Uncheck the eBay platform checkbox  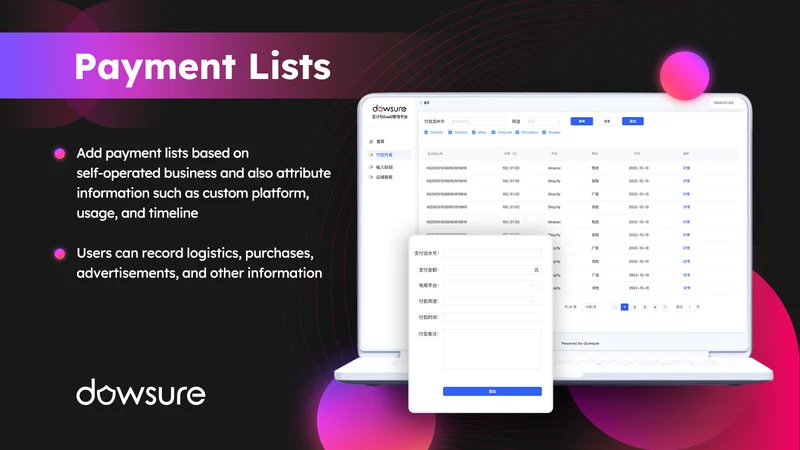pos(473,132)
